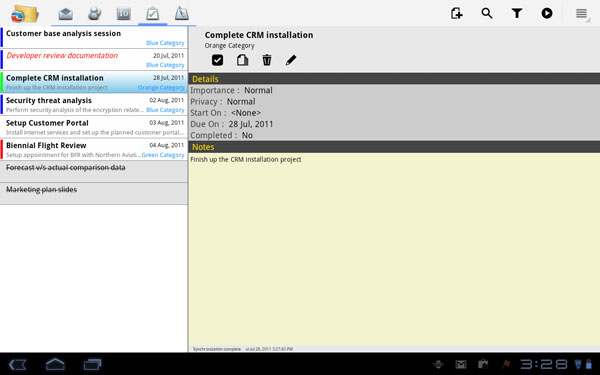The image size is (600, 375).
Task: Open completed Marketing plan slides task
Action: point(94,194)
